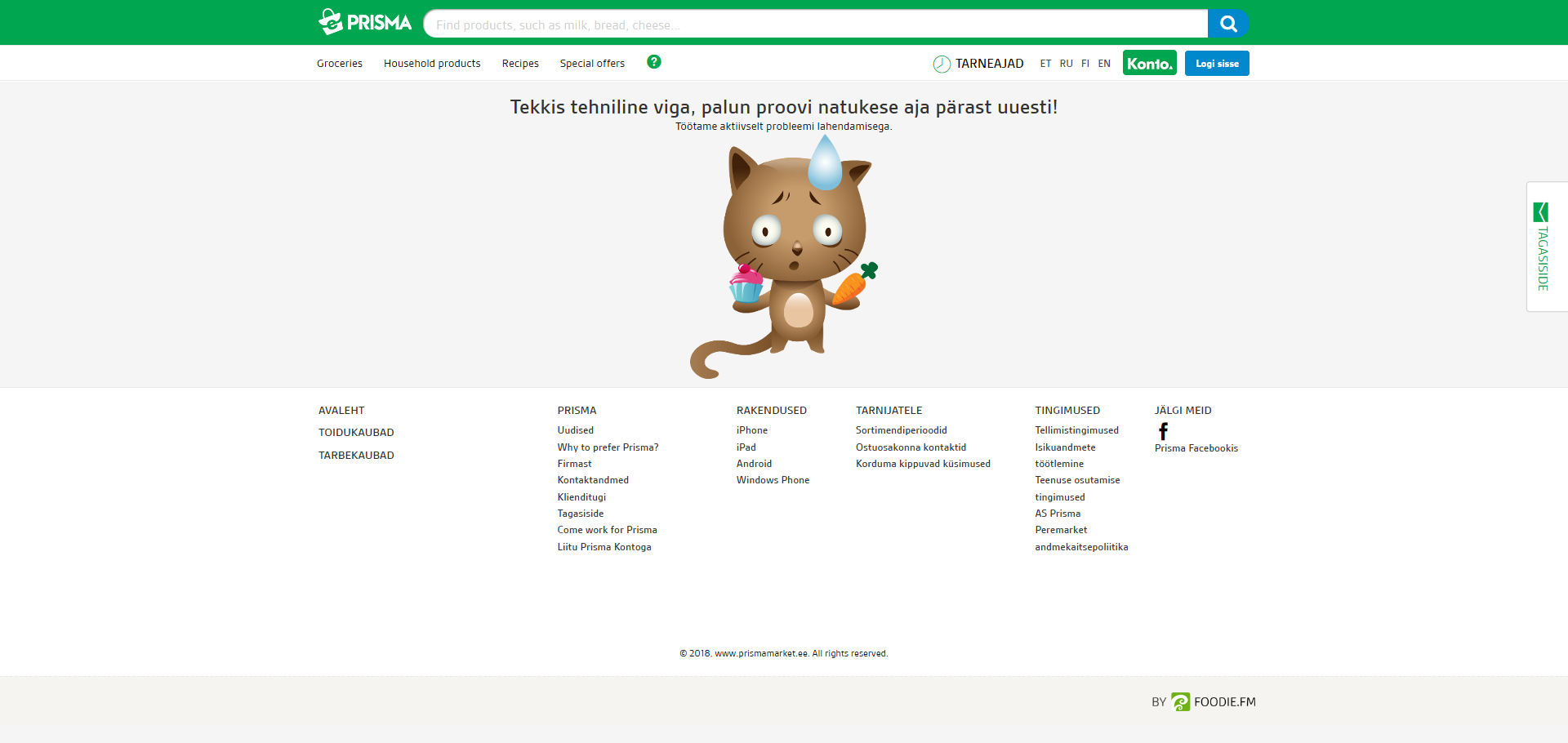Click the magnifying glass search button
The image size is (1568, 743).
coord(1228,24)
